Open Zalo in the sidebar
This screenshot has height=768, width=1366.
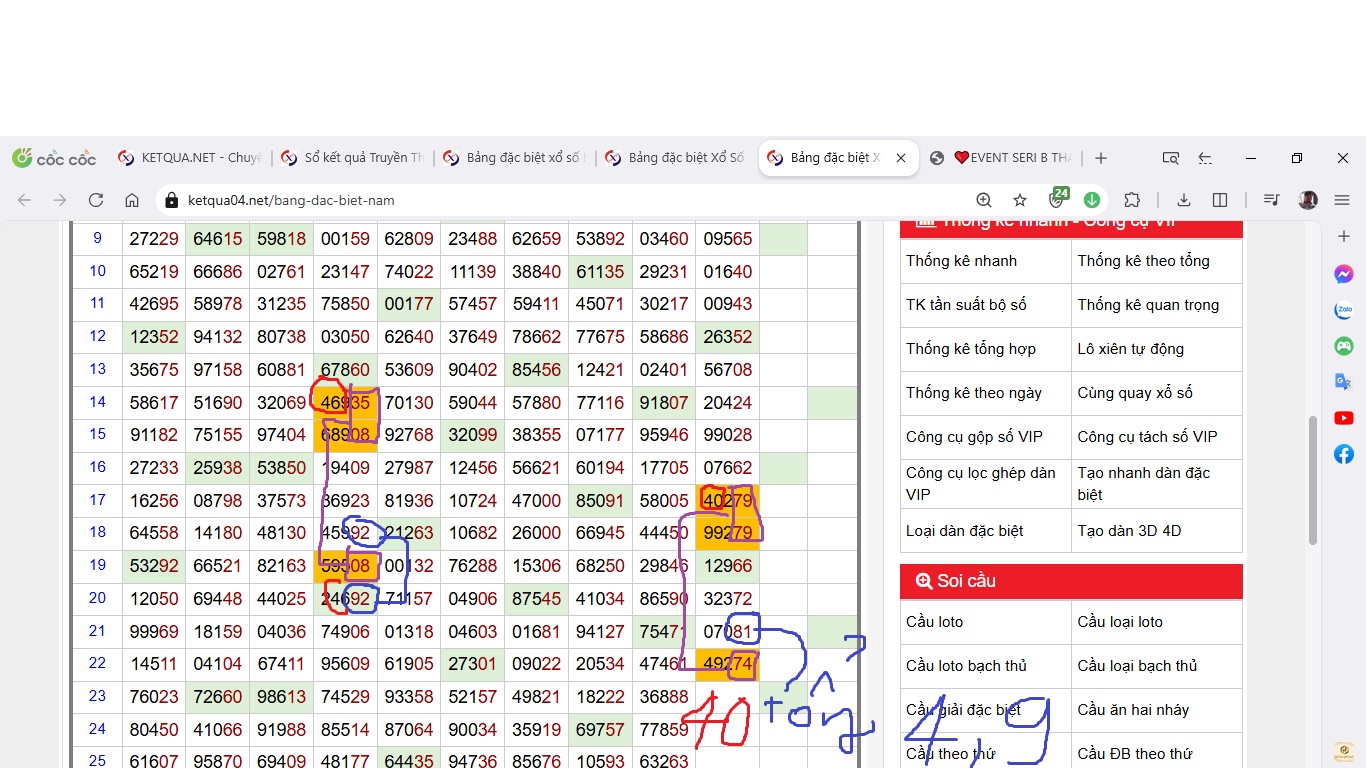tap(1344, 310)
